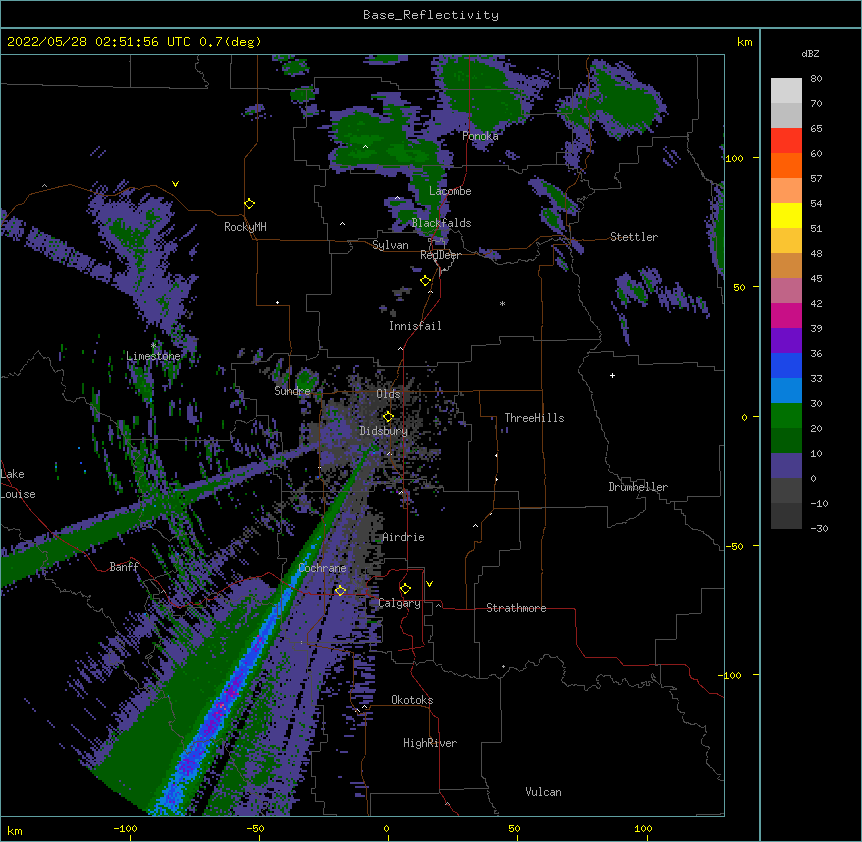Screen dimensions: 862x842
Task: Select the Stettler label
Action: (634, 237)
